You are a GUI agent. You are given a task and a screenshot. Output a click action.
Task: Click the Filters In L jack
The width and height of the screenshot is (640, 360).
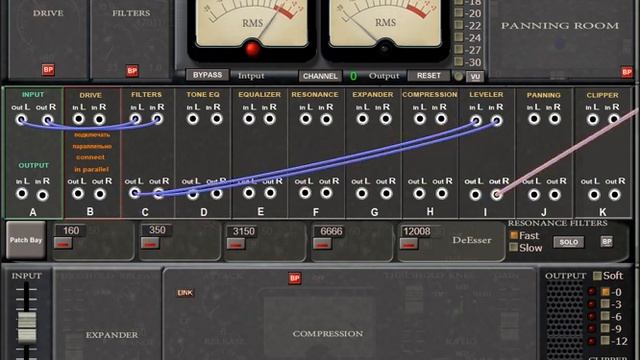point(136,119)
